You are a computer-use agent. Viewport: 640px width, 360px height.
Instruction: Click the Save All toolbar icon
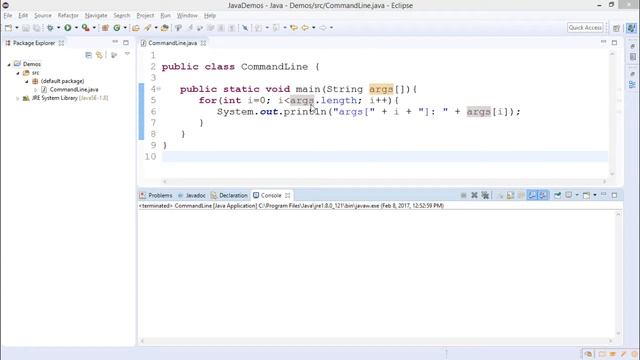(x=37, y=28)
